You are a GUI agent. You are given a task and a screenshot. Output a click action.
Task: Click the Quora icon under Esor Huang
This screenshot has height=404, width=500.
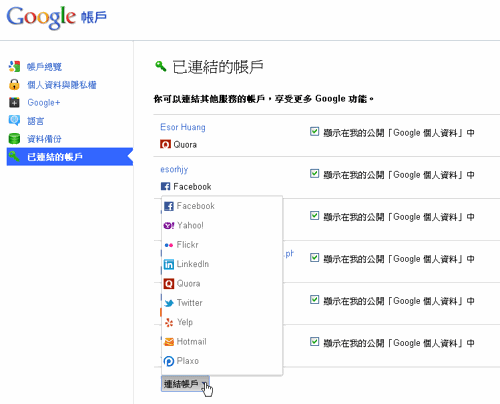coord(165,144)
